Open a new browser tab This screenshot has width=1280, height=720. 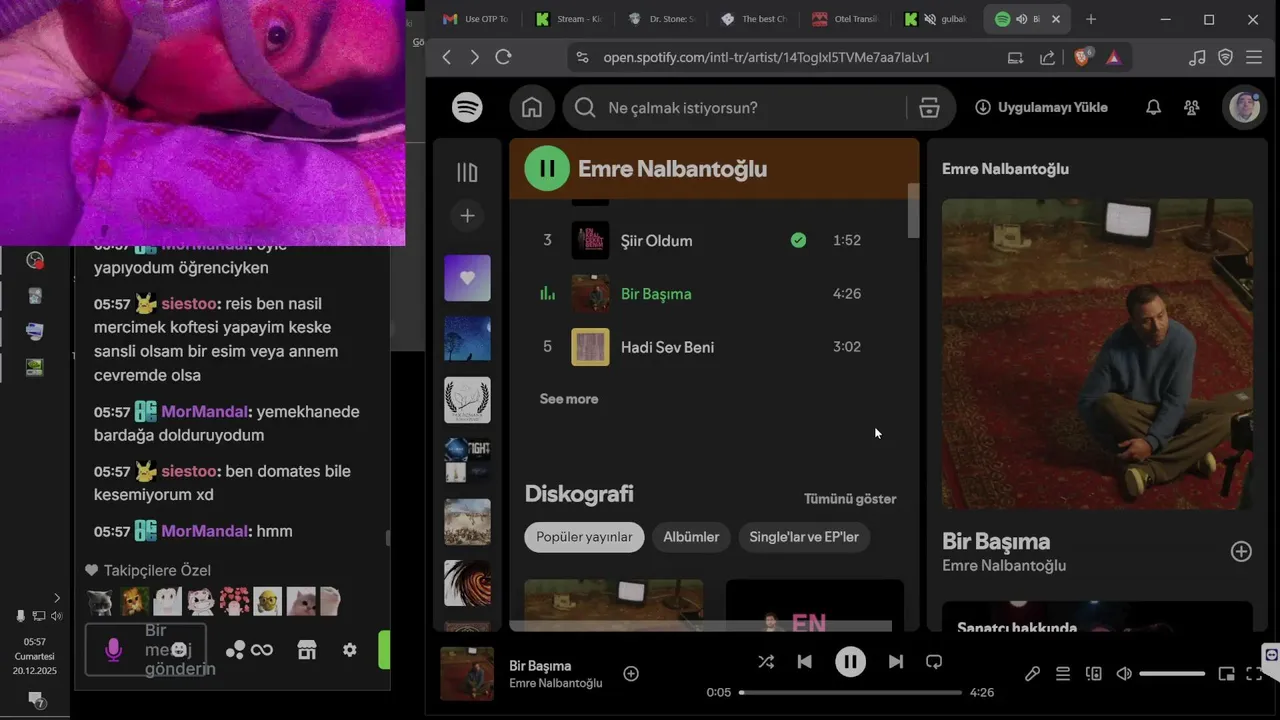[x=1090, y=19]
